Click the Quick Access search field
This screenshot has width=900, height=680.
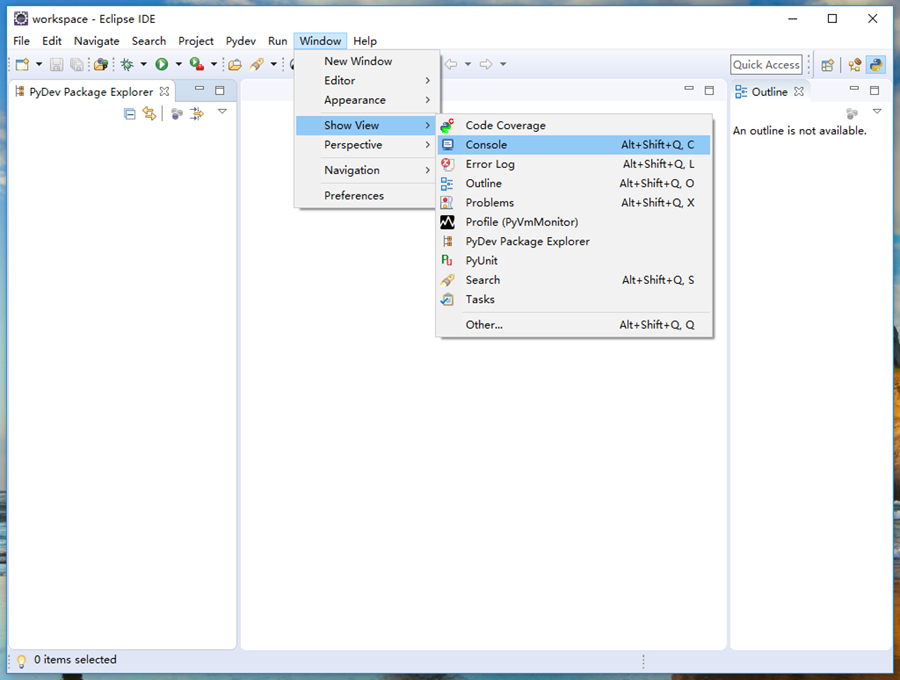point(766,65)
